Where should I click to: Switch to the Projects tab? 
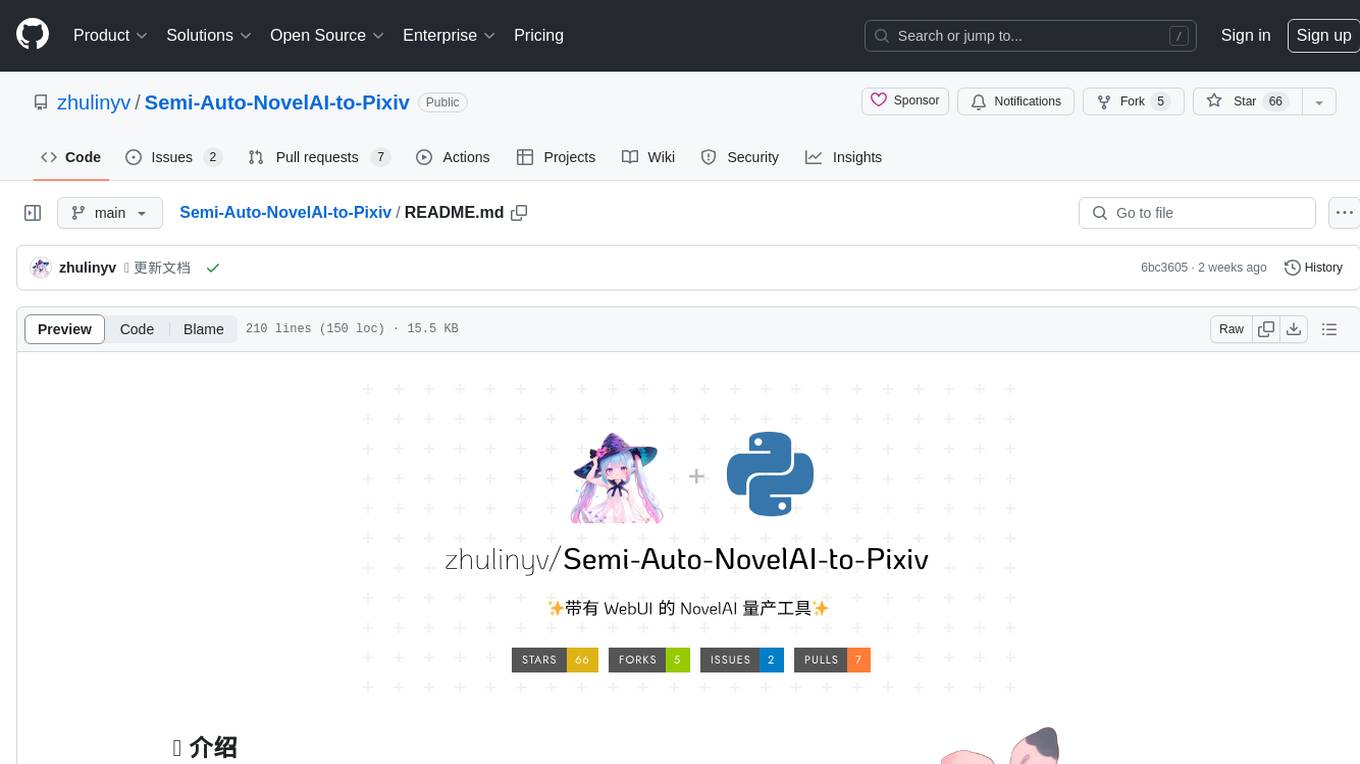coord(556,157)
